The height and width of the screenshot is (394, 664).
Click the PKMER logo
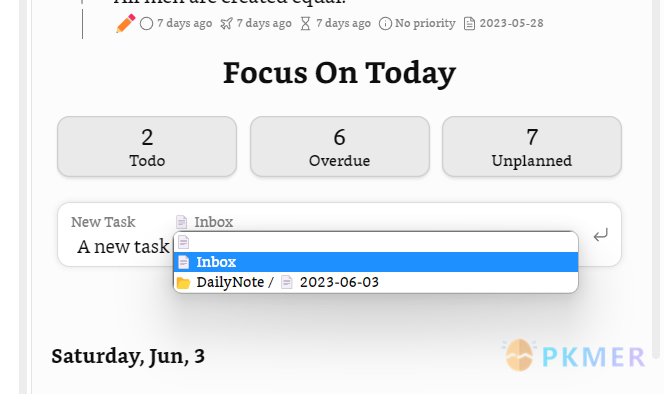(574, 356)
